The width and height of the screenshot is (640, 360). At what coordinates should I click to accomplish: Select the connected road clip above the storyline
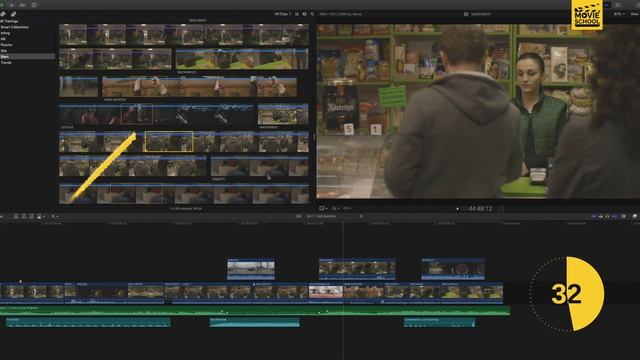click(251, 269)
